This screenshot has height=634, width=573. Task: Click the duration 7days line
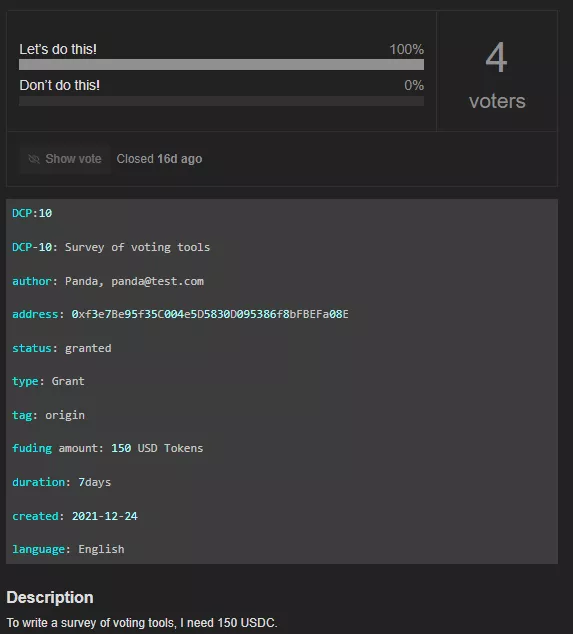(61, 482)
